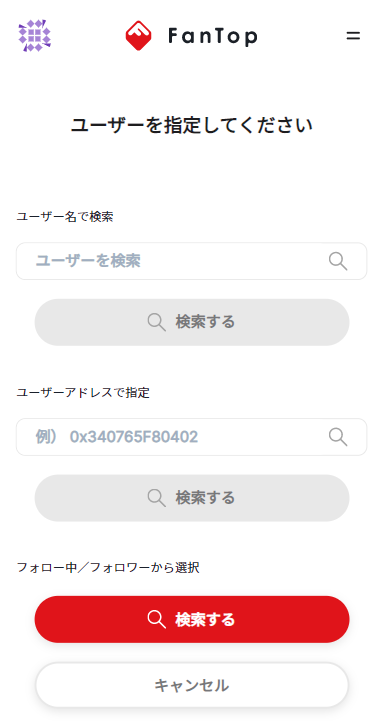The width and height of the screenshot is (386, 723).
Task: Focus the ユーザーを検索 username input field
Action: [x=192, y=261]
